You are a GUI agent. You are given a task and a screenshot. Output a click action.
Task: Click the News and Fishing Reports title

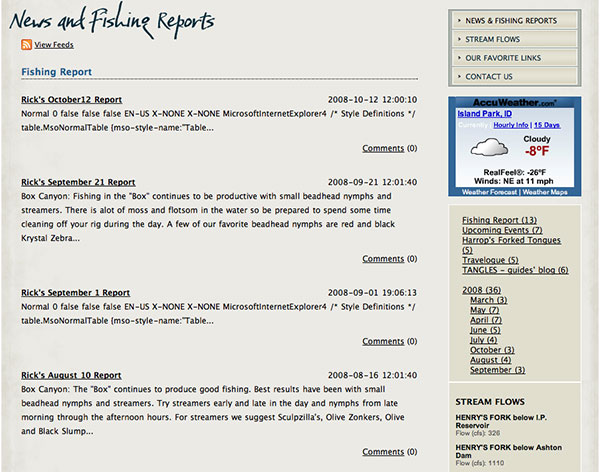(x=112, y=21)
